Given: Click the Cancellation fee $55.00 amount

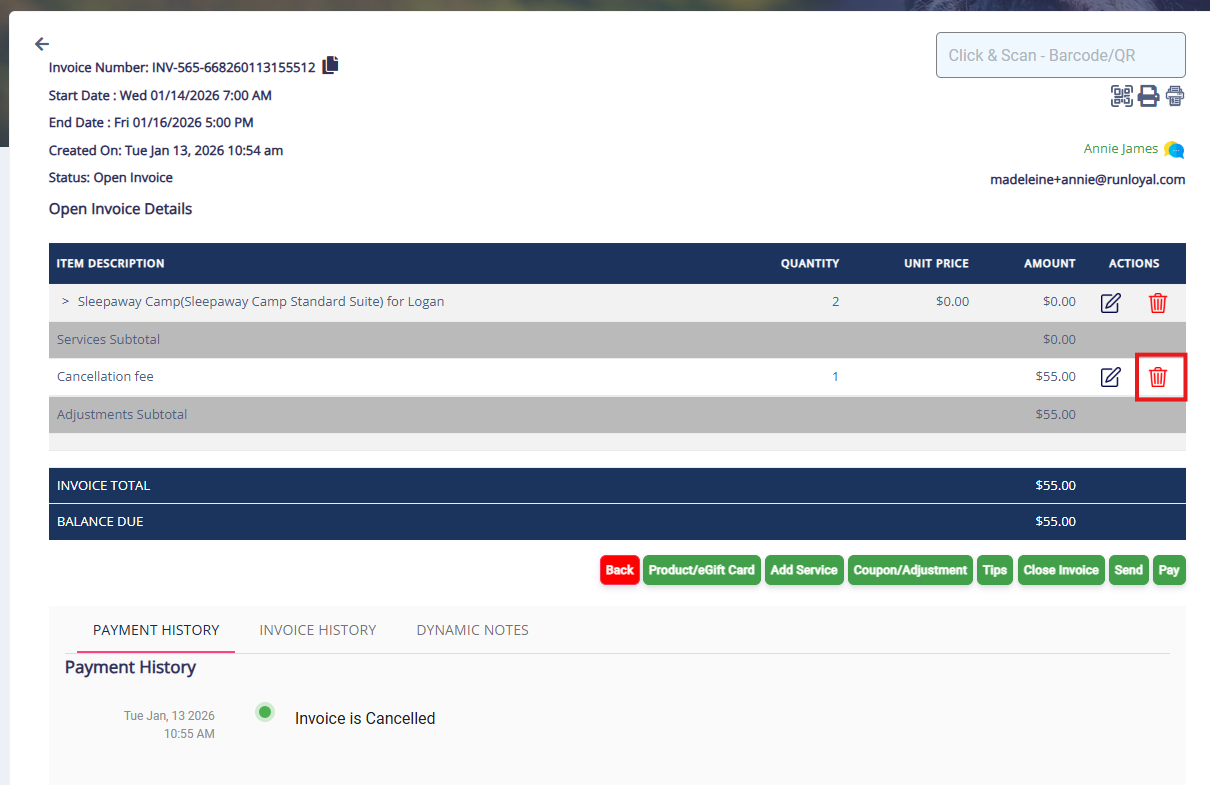Looking at the screenshot, I should 1056,377.
